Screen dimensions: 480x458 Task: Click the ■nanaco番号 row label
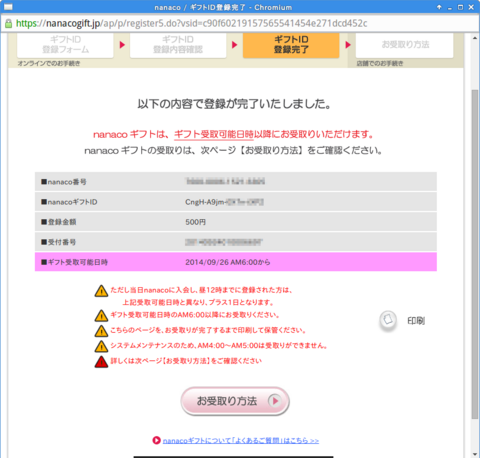click(x=64, y=182)
